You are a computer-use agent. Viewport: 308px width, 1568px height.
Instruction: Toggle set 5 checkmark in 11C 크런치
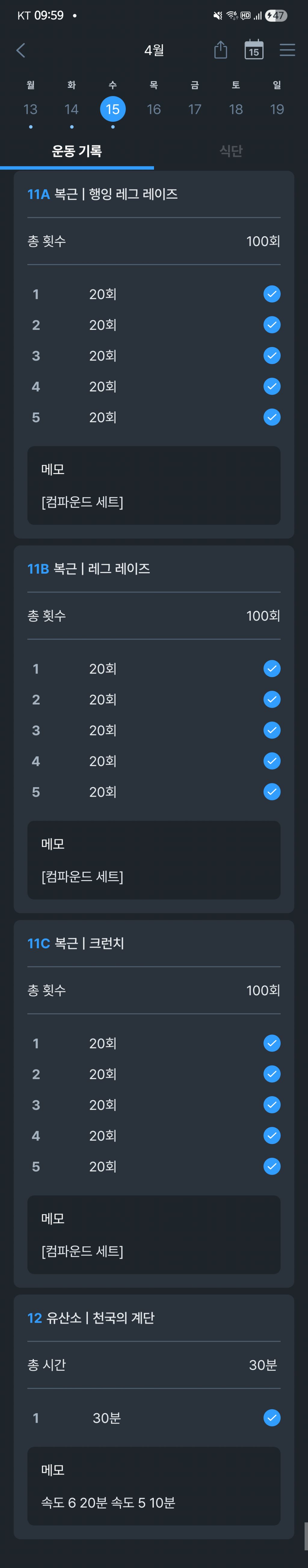click(x=272, y=1166)
